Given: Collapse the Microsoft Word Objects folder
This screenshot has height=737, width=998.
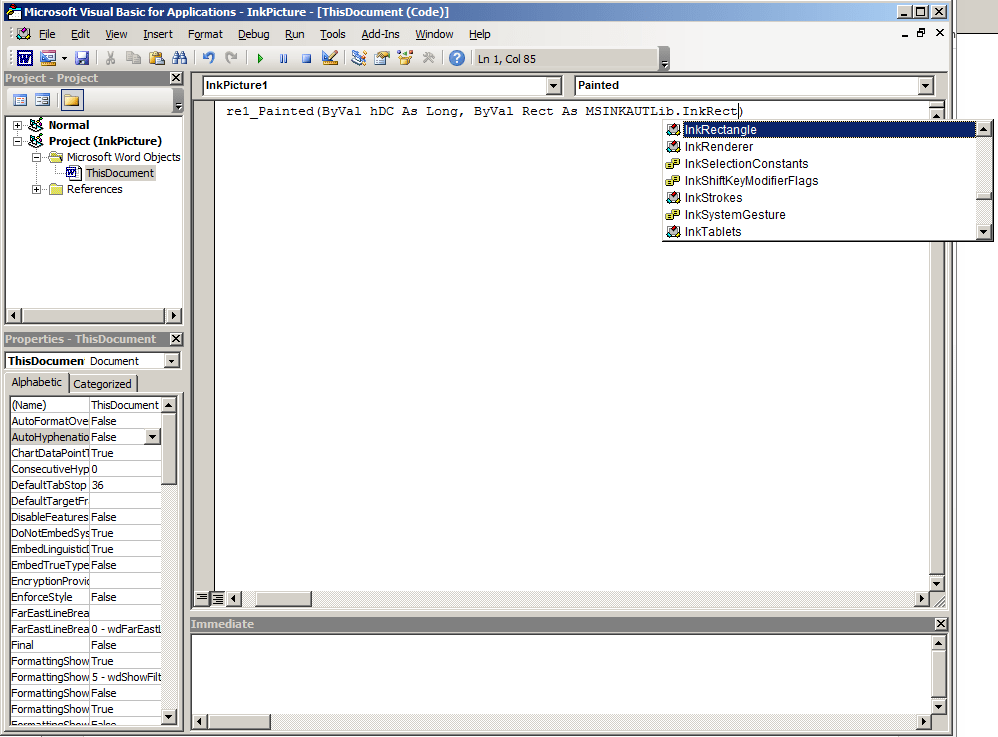Looking at the screenshot, I should pyautogui.click(x=37, y=157).
